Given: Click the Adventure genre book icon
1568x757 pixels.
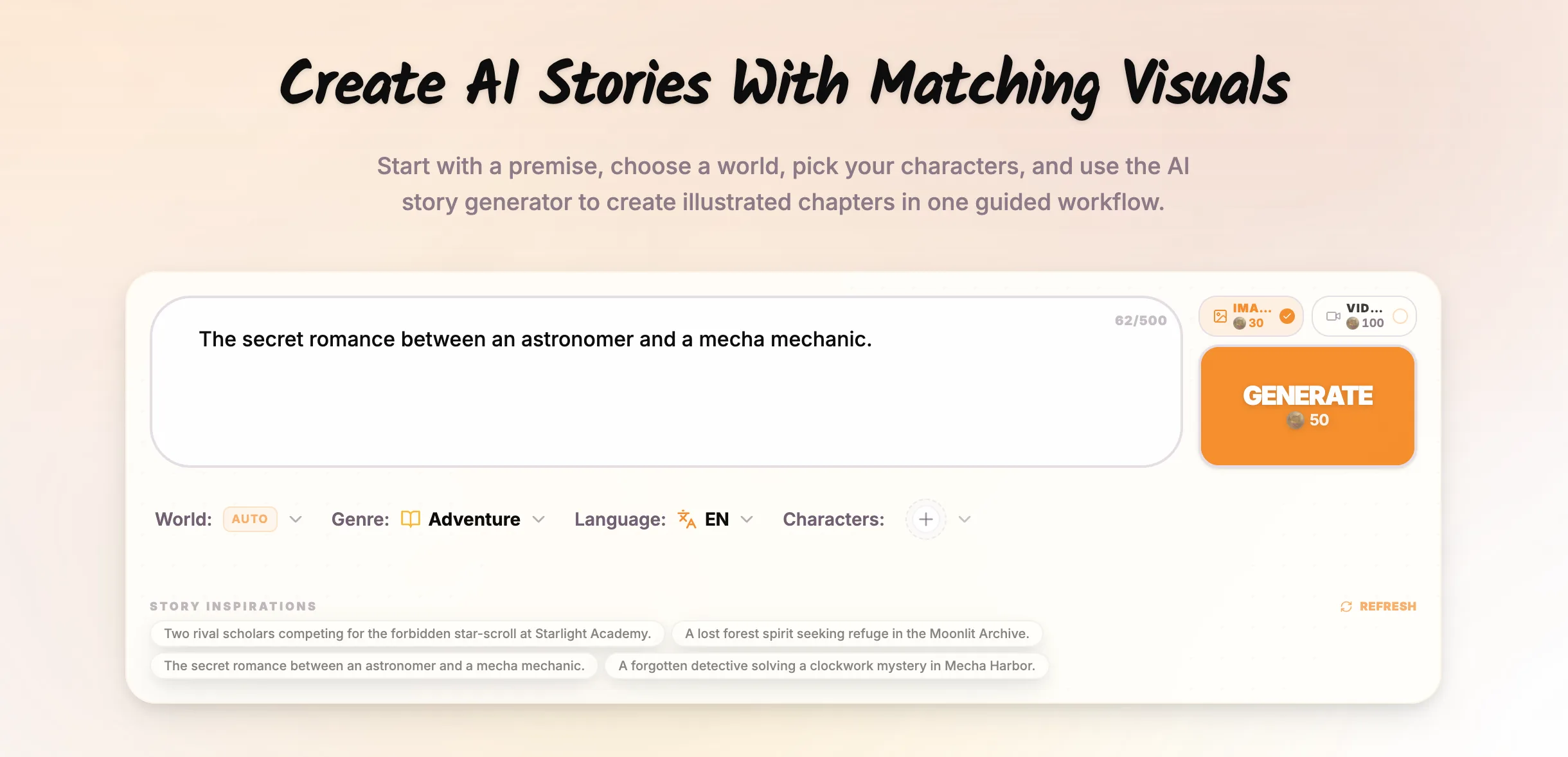Looking at the screenshot, I should pyautogui.click(x=410, y=519).
